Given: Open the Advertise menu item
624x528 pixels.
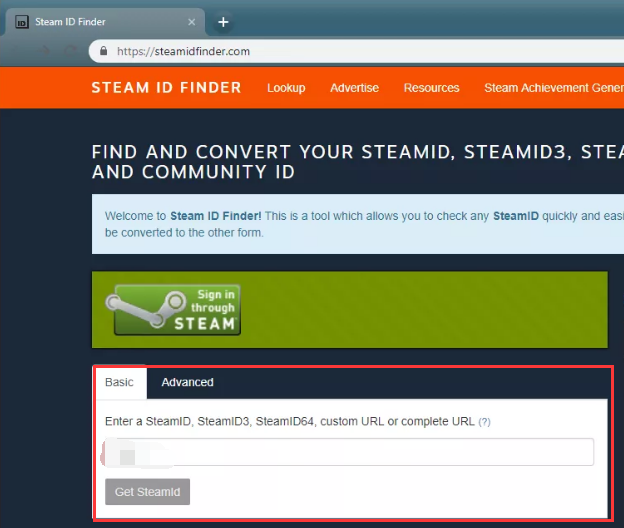Looking at the screenshot, I should tap(354, 88).
